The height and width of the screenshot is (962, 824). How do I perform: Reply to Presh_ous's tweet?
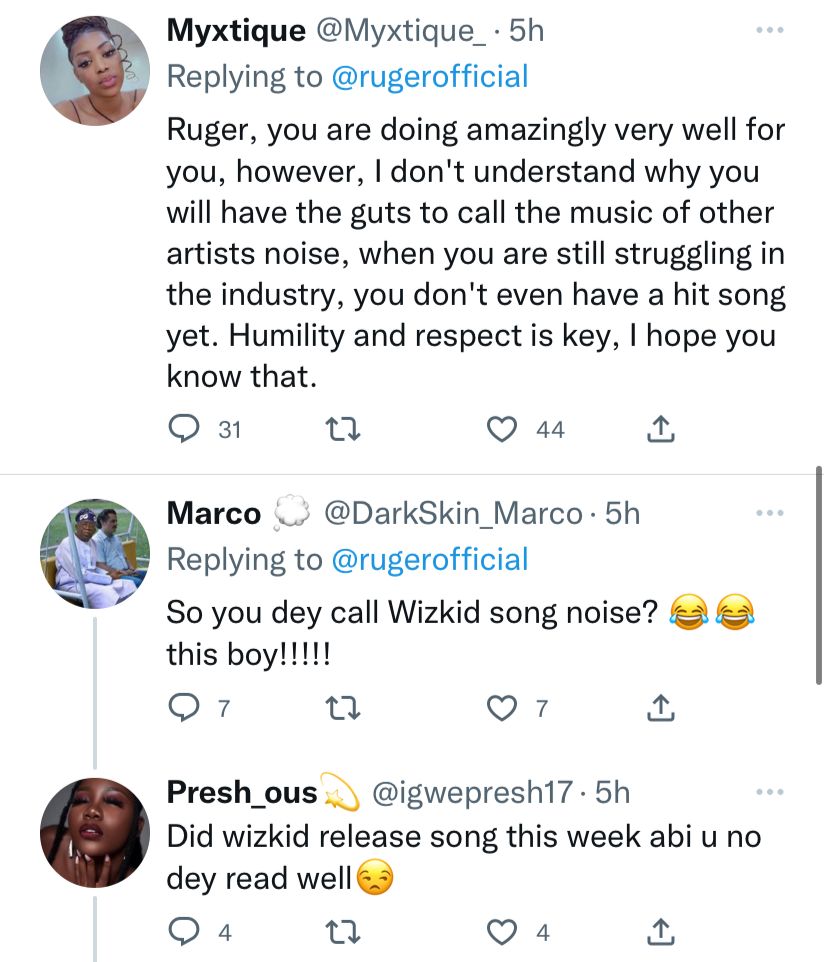[x=184, y=932]
